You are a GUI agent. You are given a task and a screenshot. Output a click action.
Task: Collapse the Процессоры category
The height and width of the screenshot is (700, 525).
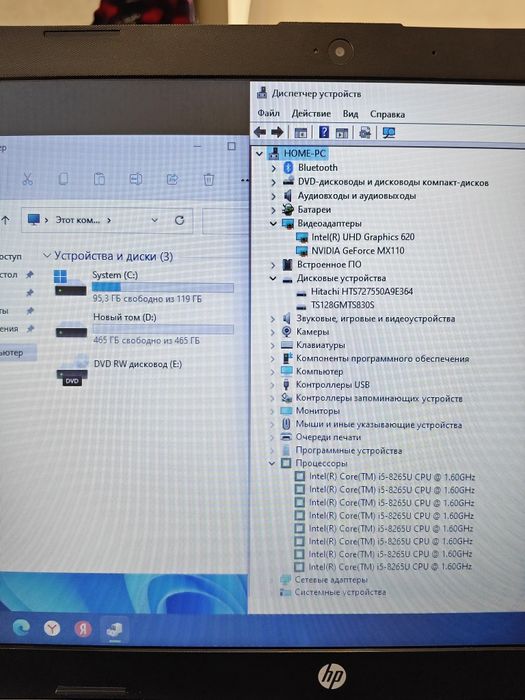pyautogui.click(x=271, y=463)
